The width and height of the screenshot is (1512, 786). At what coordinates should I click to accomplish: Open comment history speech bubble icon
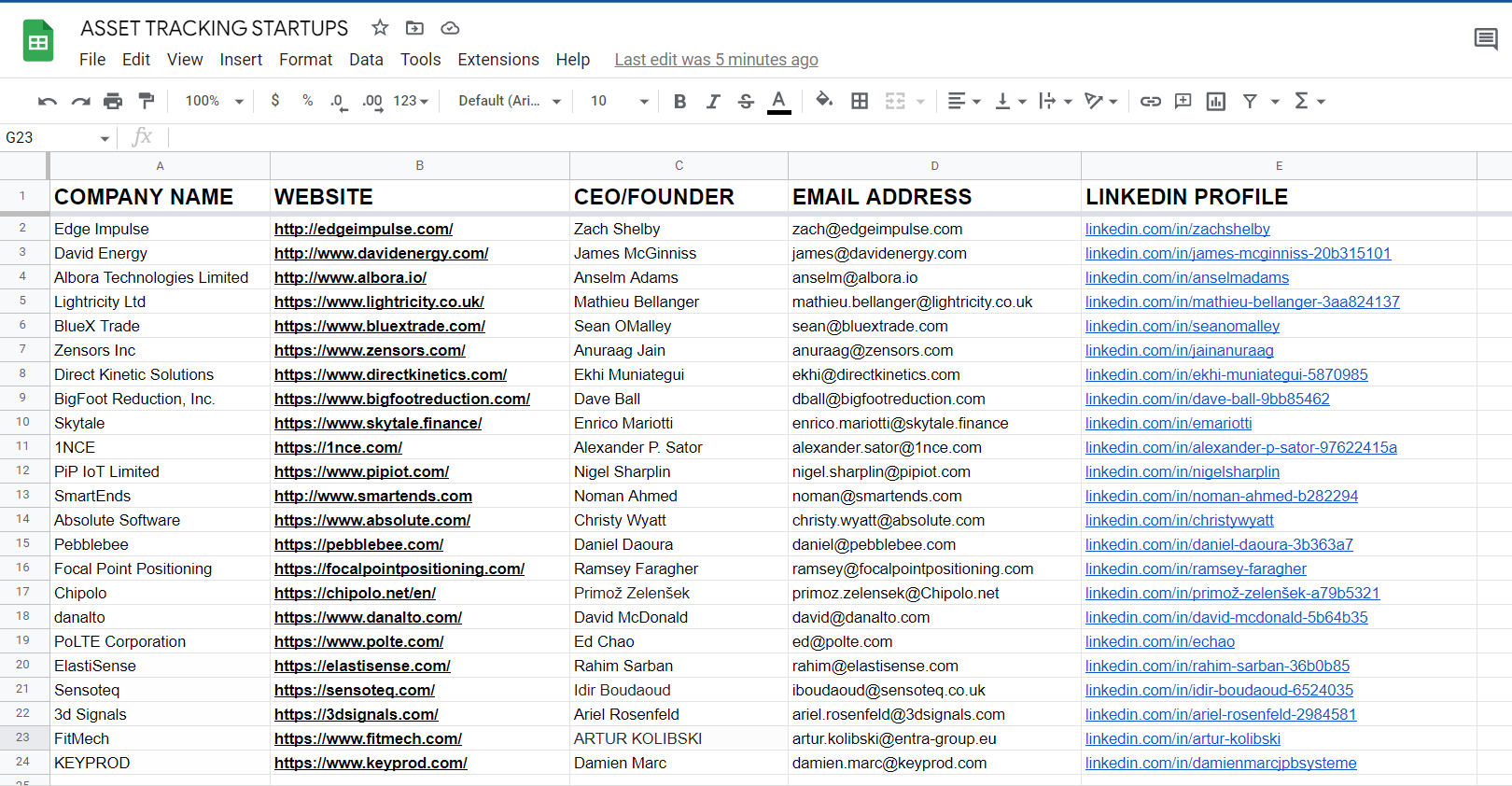click(1486, 39)
